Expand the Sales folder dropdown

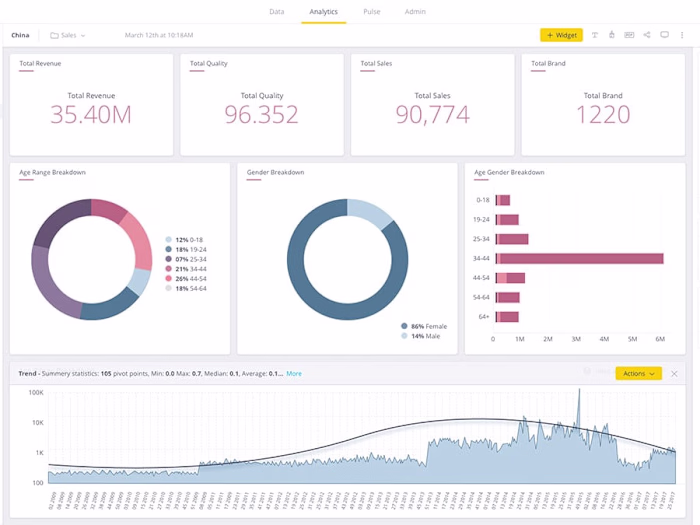[83, 35]
